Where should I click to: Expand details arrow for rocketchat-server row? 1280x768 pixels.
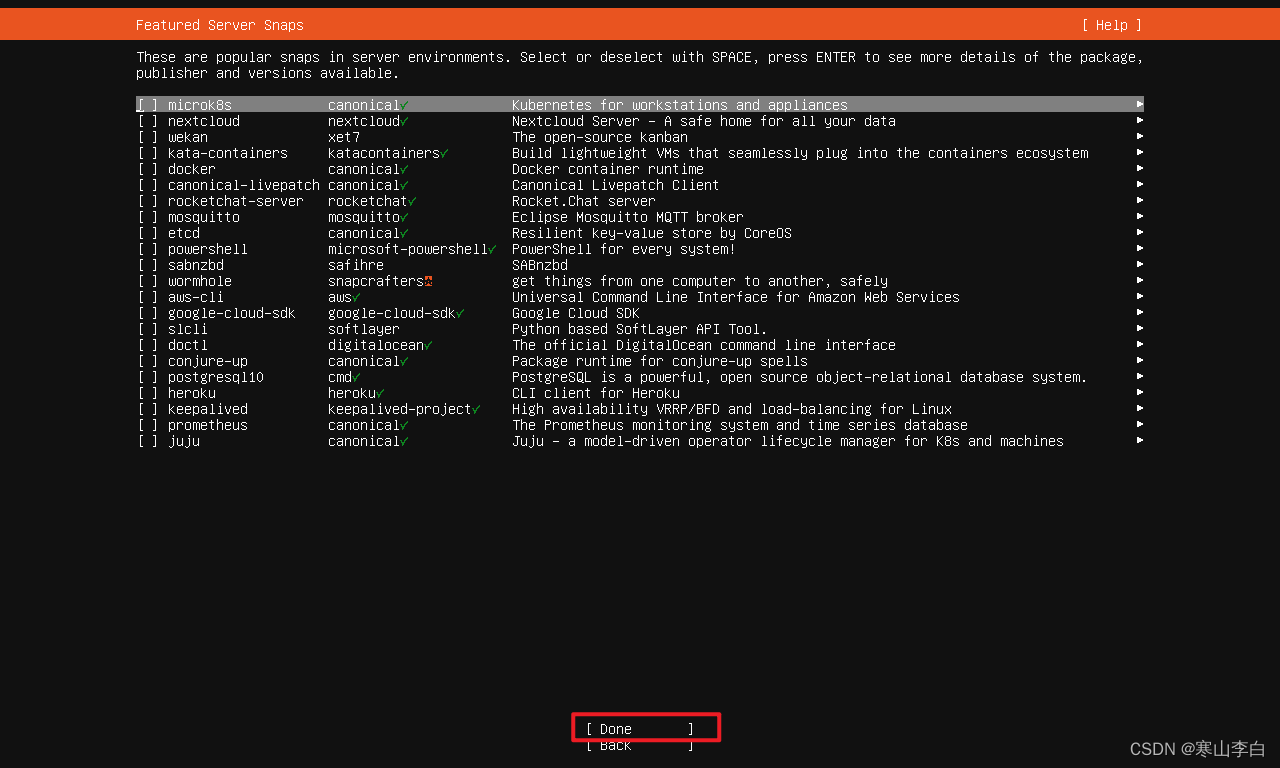click(1140, 201)
